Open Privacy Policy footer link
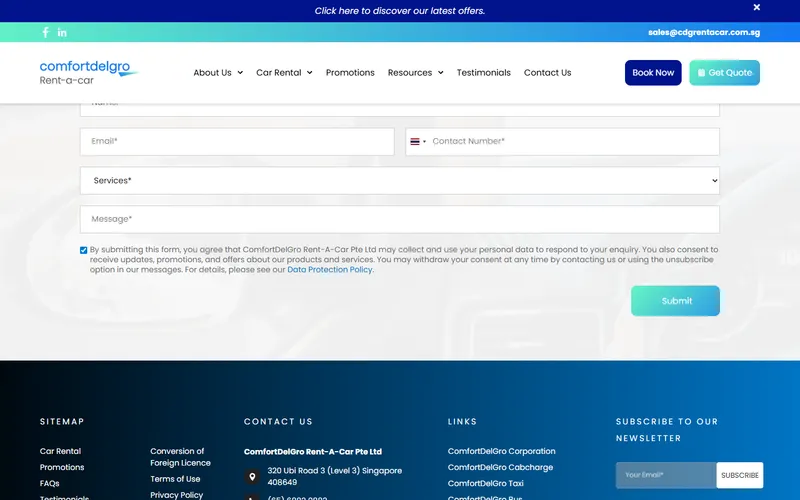The height and width of the screenshot is (500, 800). [x=177, y=495]
